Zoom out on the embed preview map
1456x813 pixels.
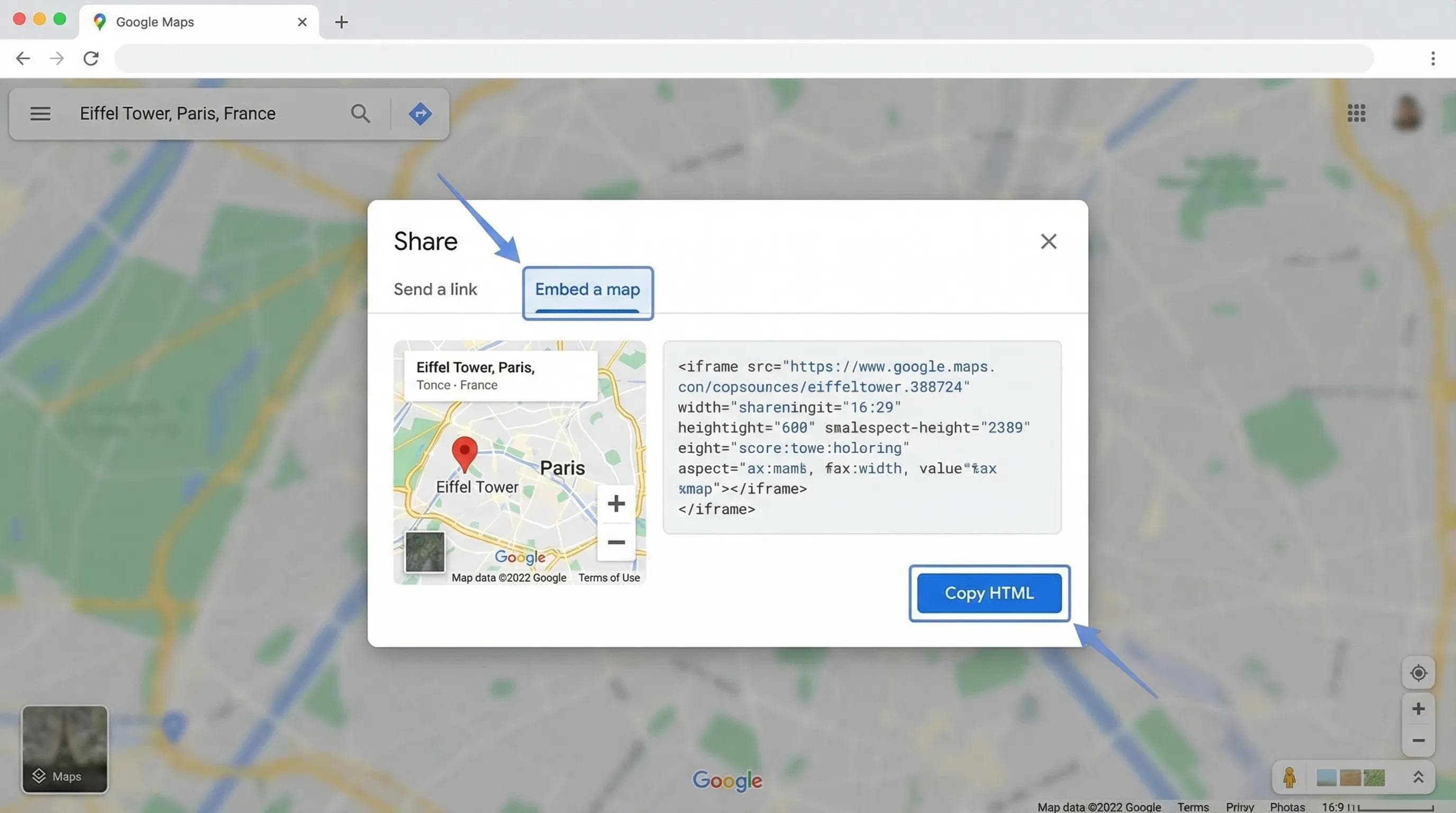616,542
